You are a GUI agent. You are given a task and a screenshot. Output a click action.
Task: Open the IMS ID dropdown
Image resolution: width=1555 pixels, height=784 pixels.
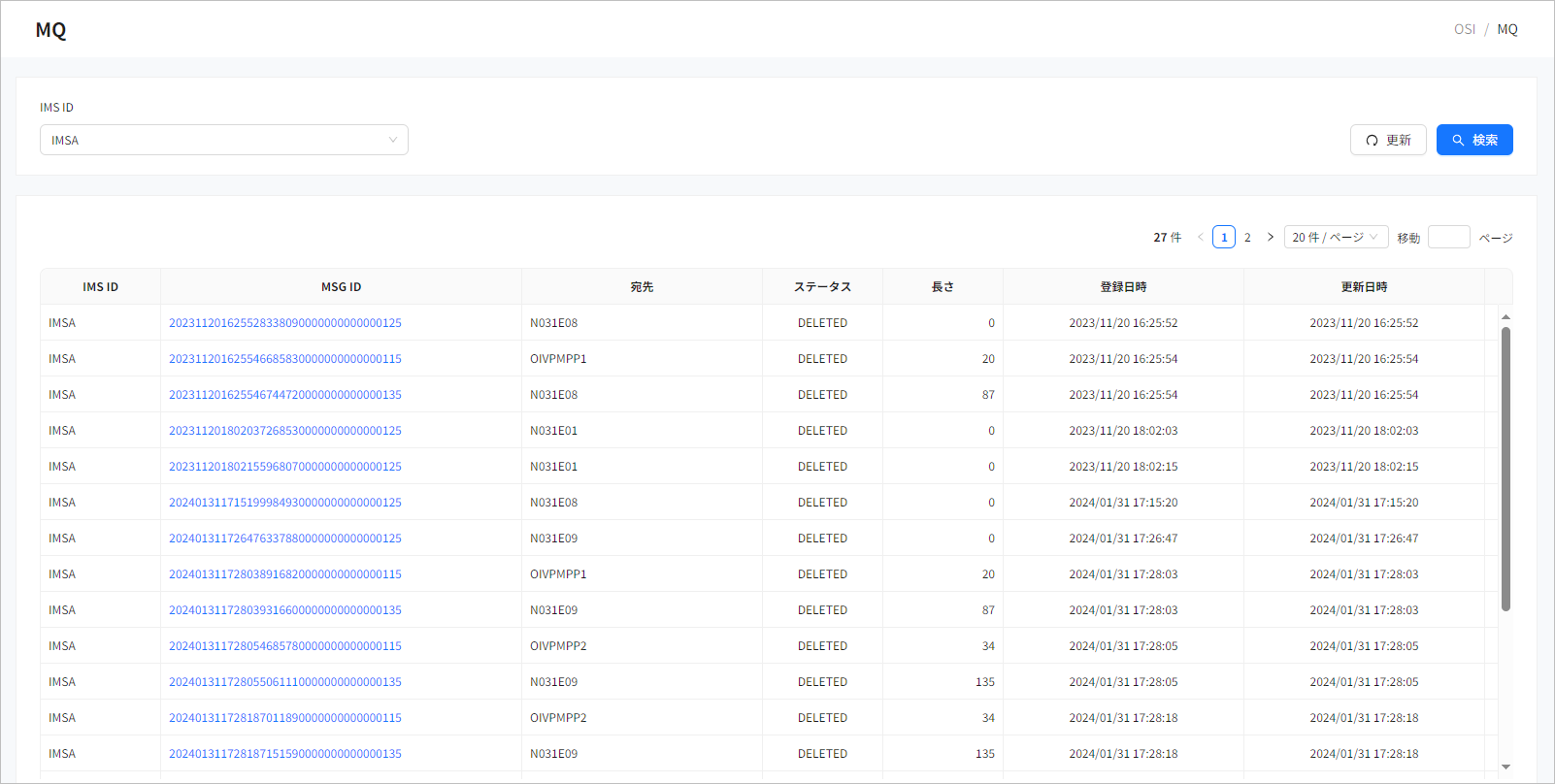click(x=223, y=140)
